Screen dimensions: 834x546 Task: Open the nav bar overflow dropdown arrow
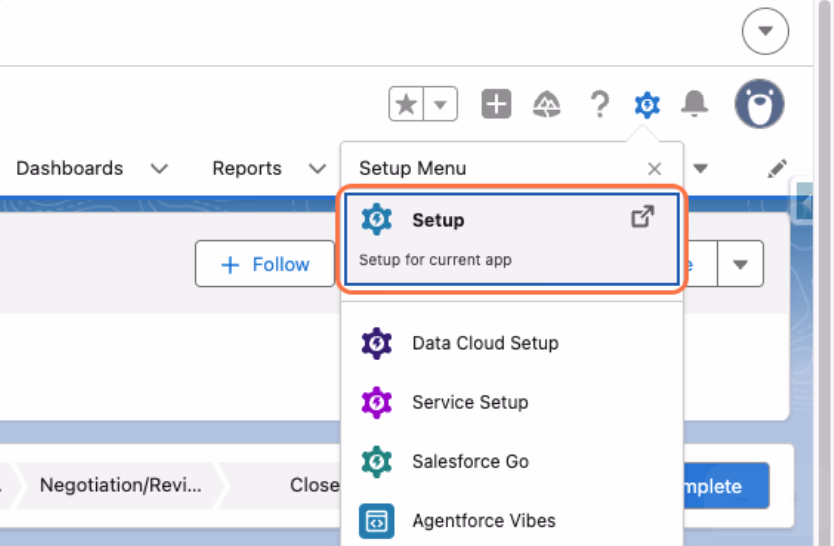point(700,169)
